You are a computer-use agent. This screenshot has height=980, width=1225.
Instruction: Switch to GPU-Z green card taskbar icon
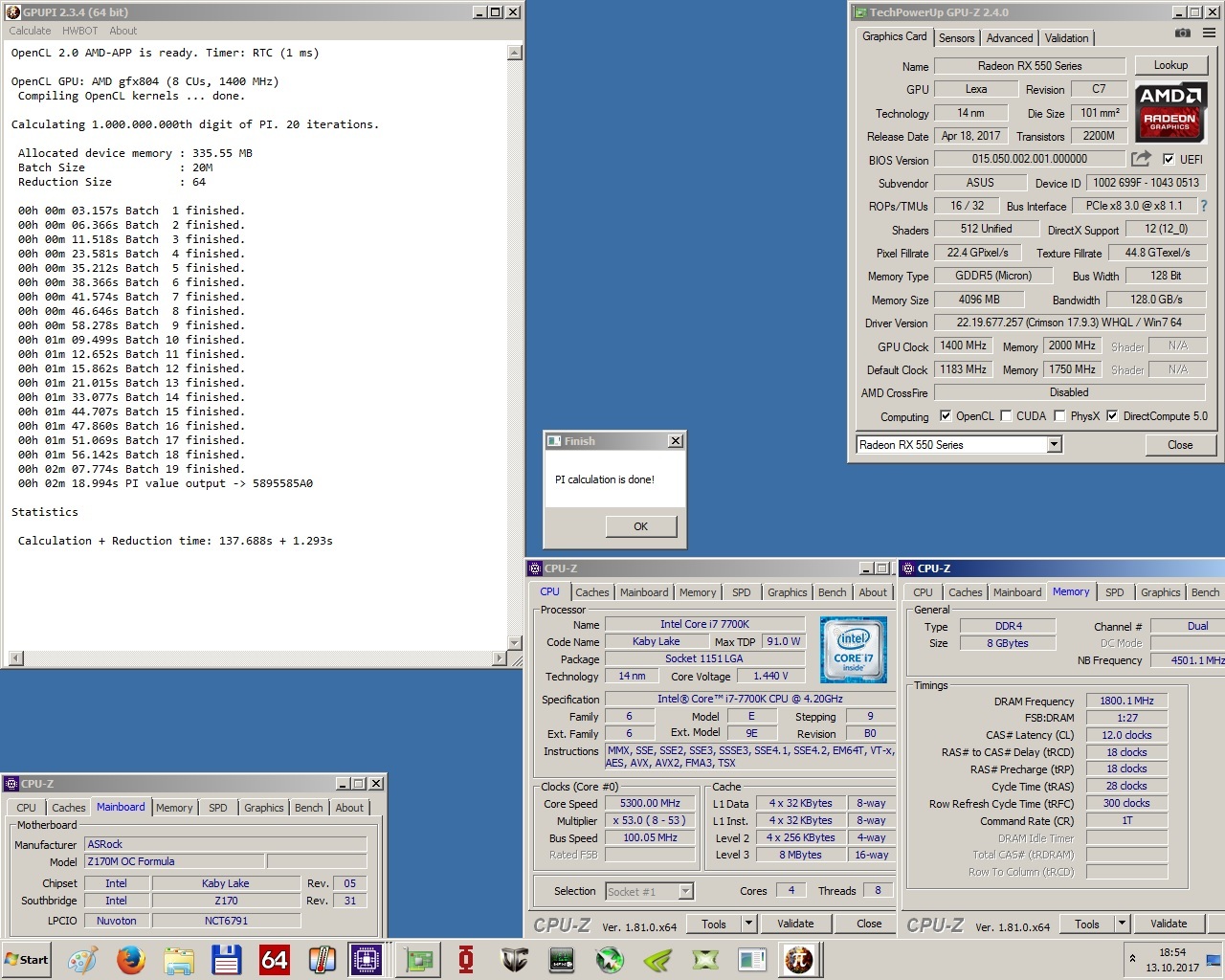(x=418, y=959)
